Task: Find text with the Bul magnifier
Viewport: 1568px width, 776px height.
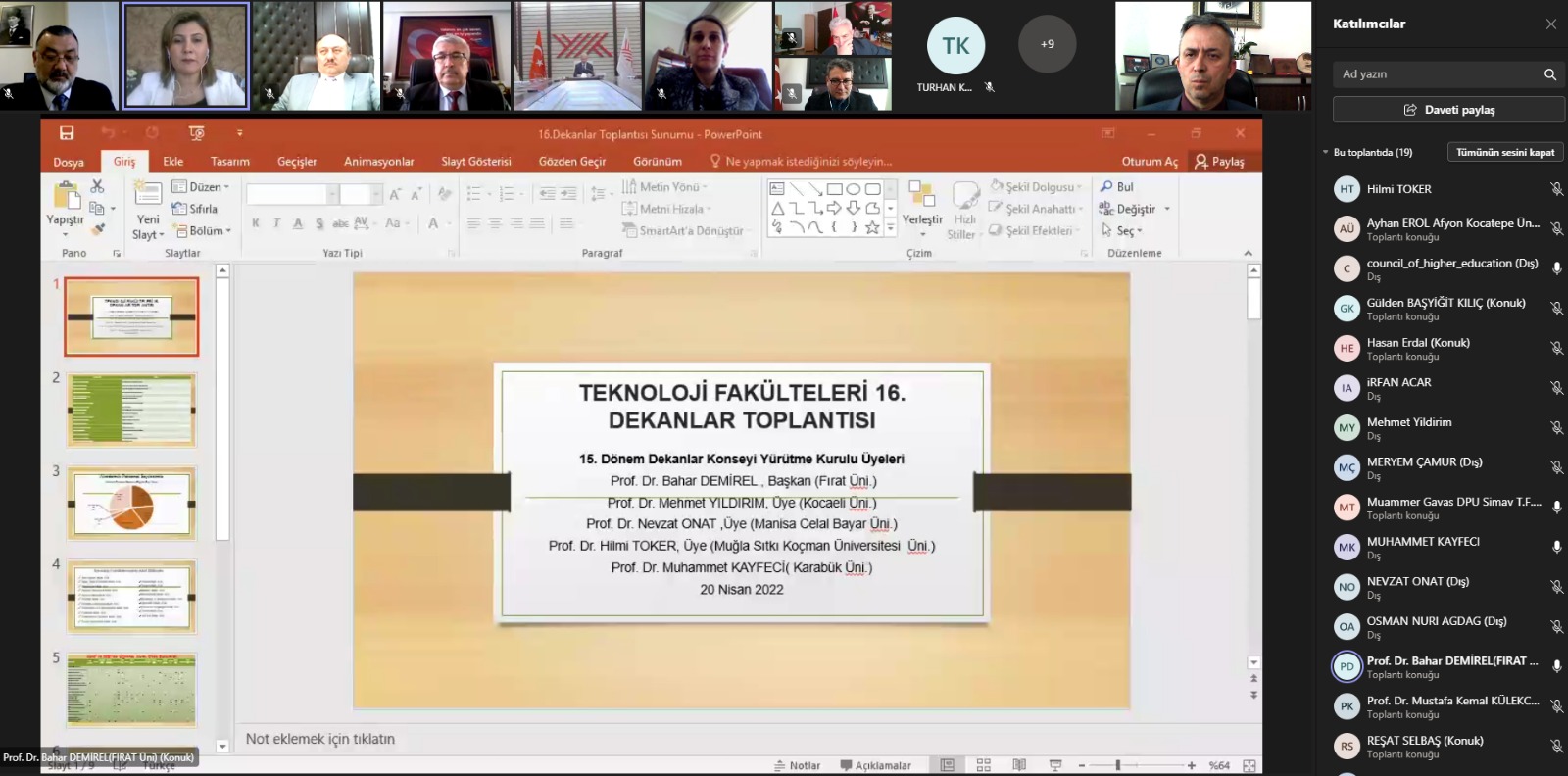Action: pos(1117,186)
